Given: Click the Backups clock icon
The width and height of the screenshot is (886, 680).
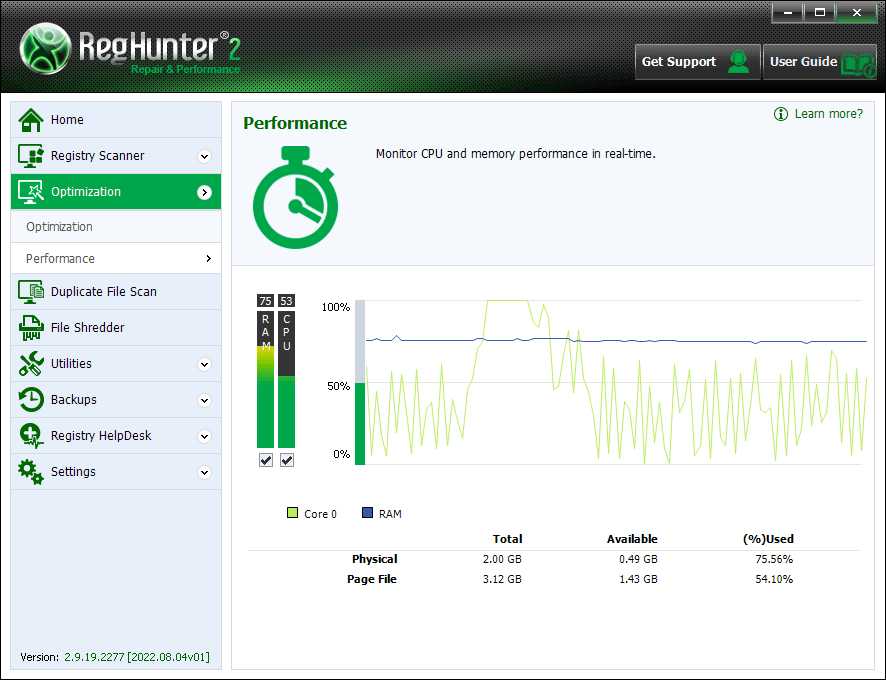Looking at the screenshot, I should pyautogui.click(x=31, y=400).
